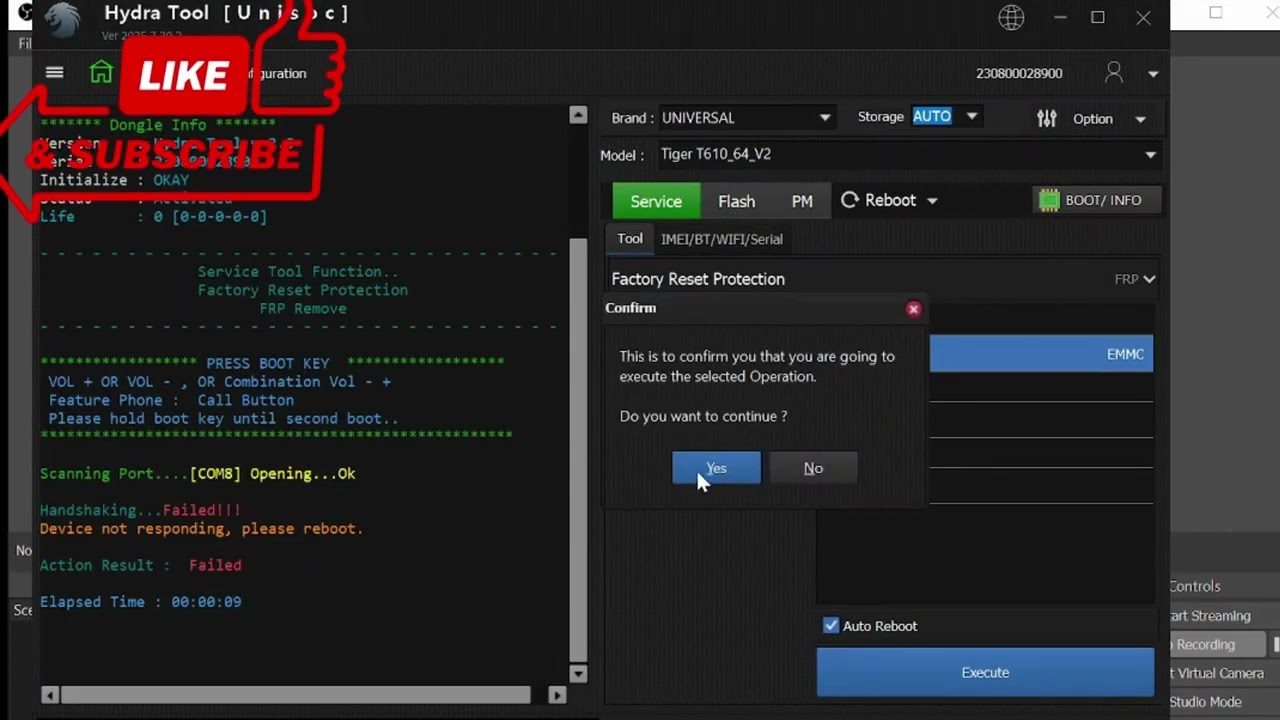This screenshot has width=1280, height=720.
Task: Open the Storage AUTO dropdown
Action: coord(945,117)
